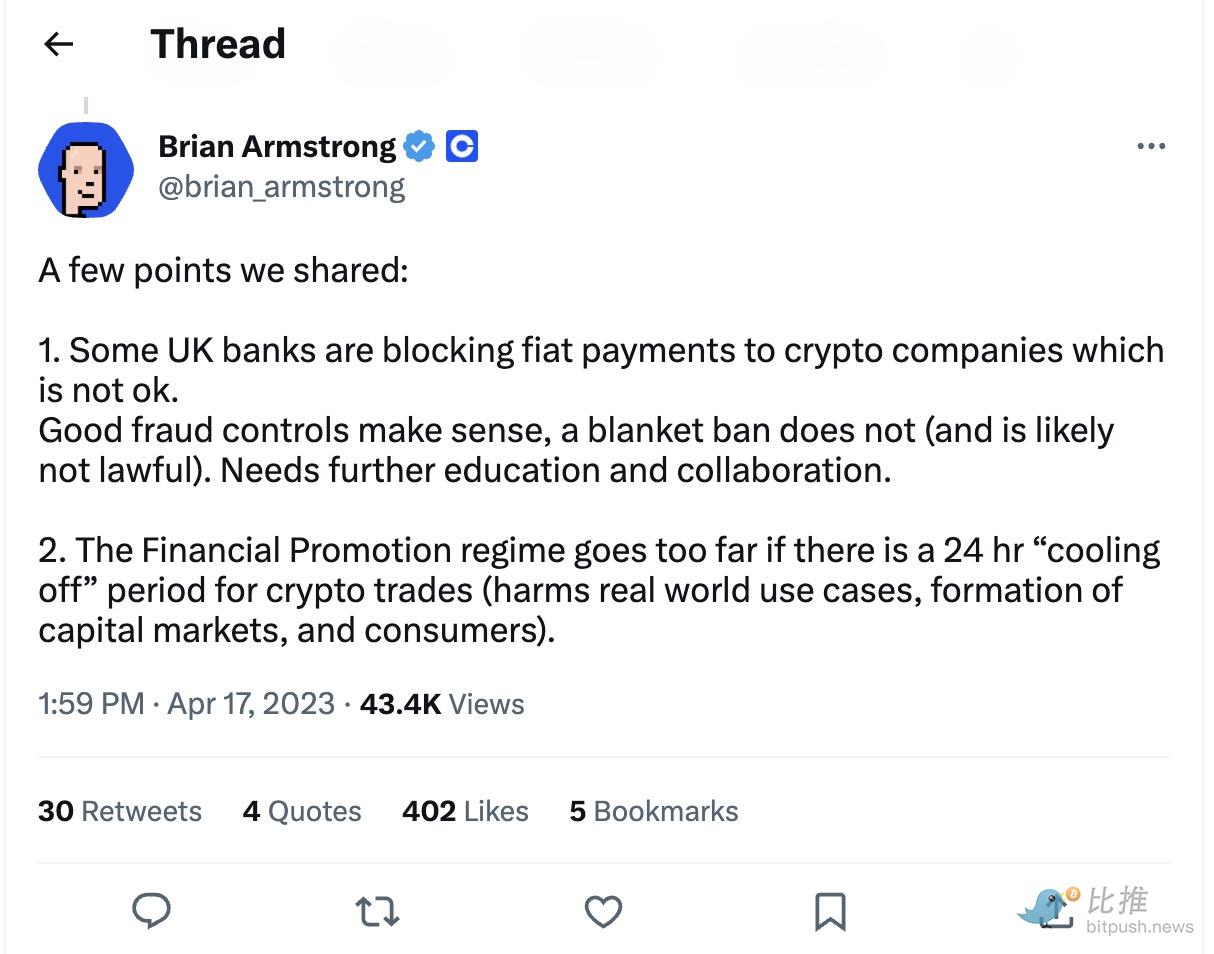Click the 1:59 PM Apr 17, 2023 timestamp
This screenshot has width=1214, height=954.
click(x=186, y=704)
